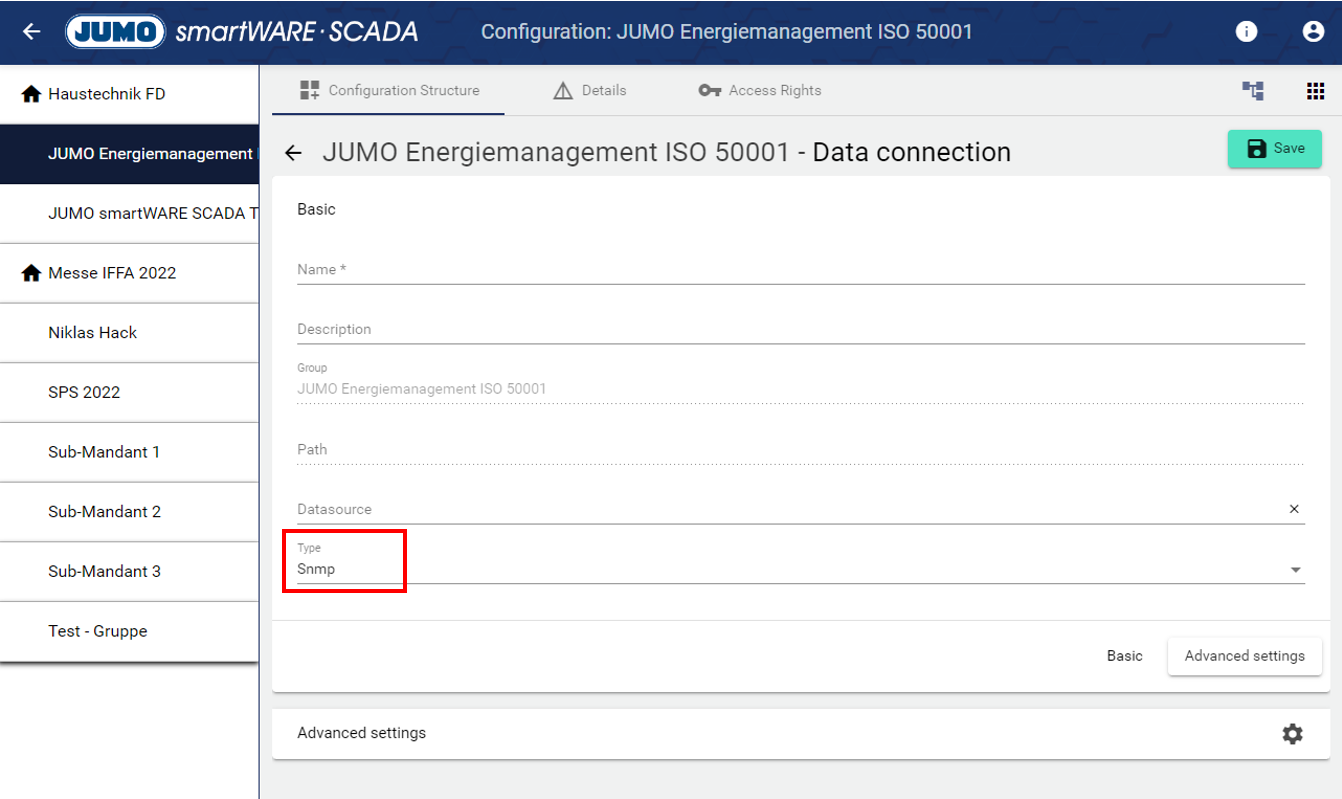
Task: Switch to the grid view icon
Action: [1315, 91]
